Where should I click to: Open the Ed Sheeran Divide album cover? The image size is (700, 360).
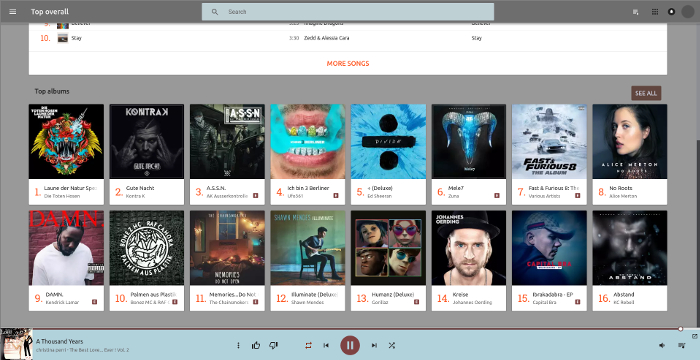[x=388, y=142]
